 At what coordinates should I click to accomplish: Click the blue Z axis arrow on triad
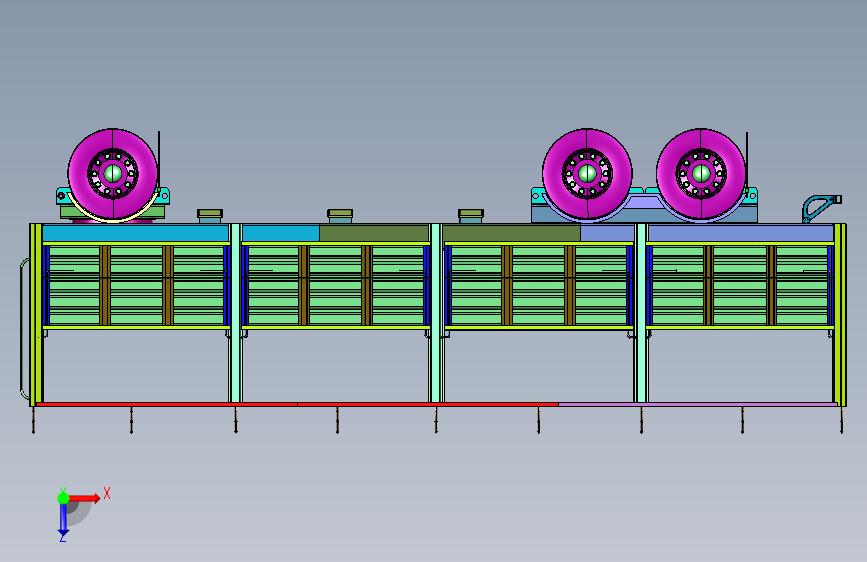[x=63, y=519]
